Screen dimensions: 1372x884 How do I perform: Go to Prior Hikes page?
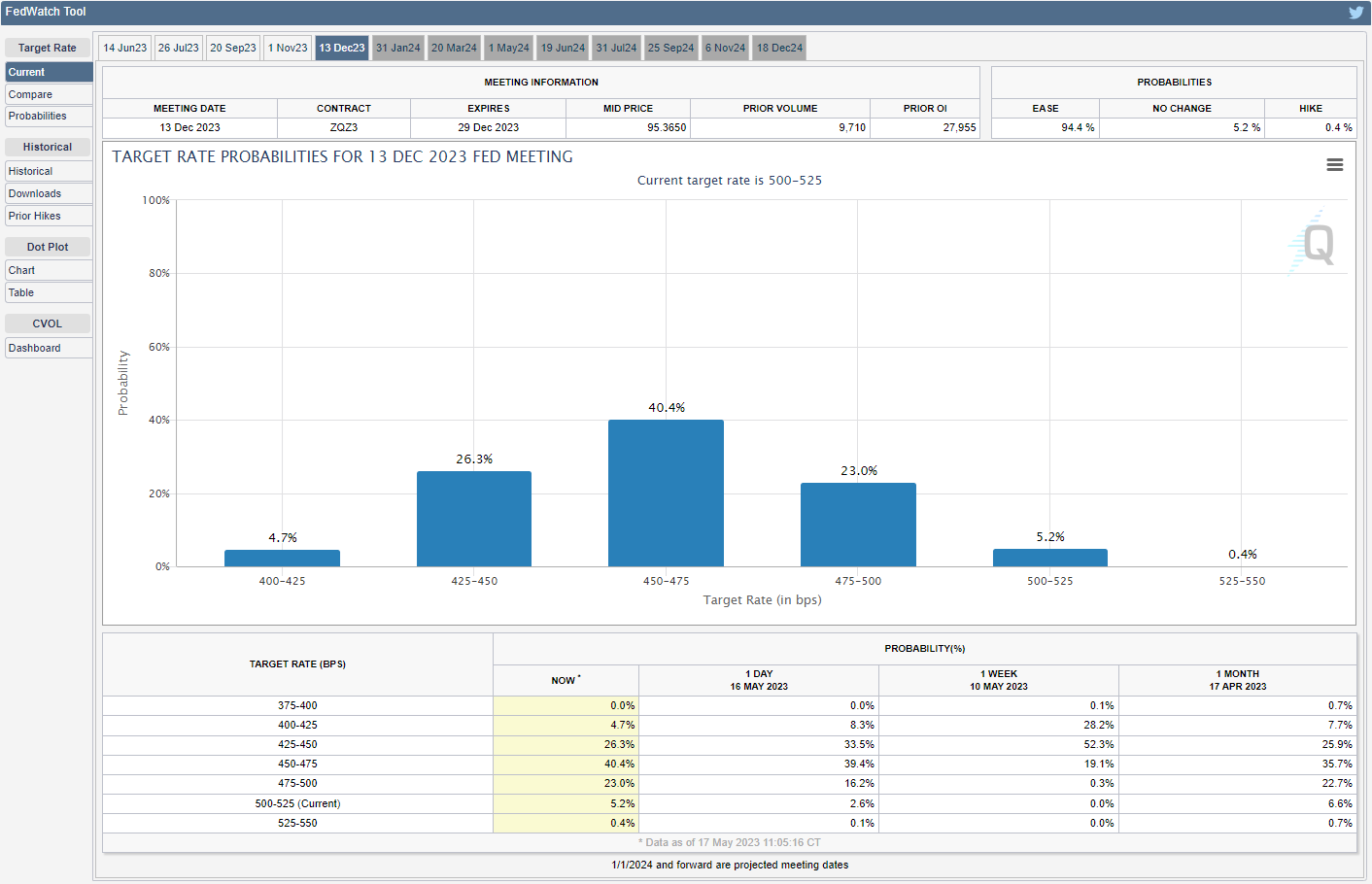coord(49,216)
